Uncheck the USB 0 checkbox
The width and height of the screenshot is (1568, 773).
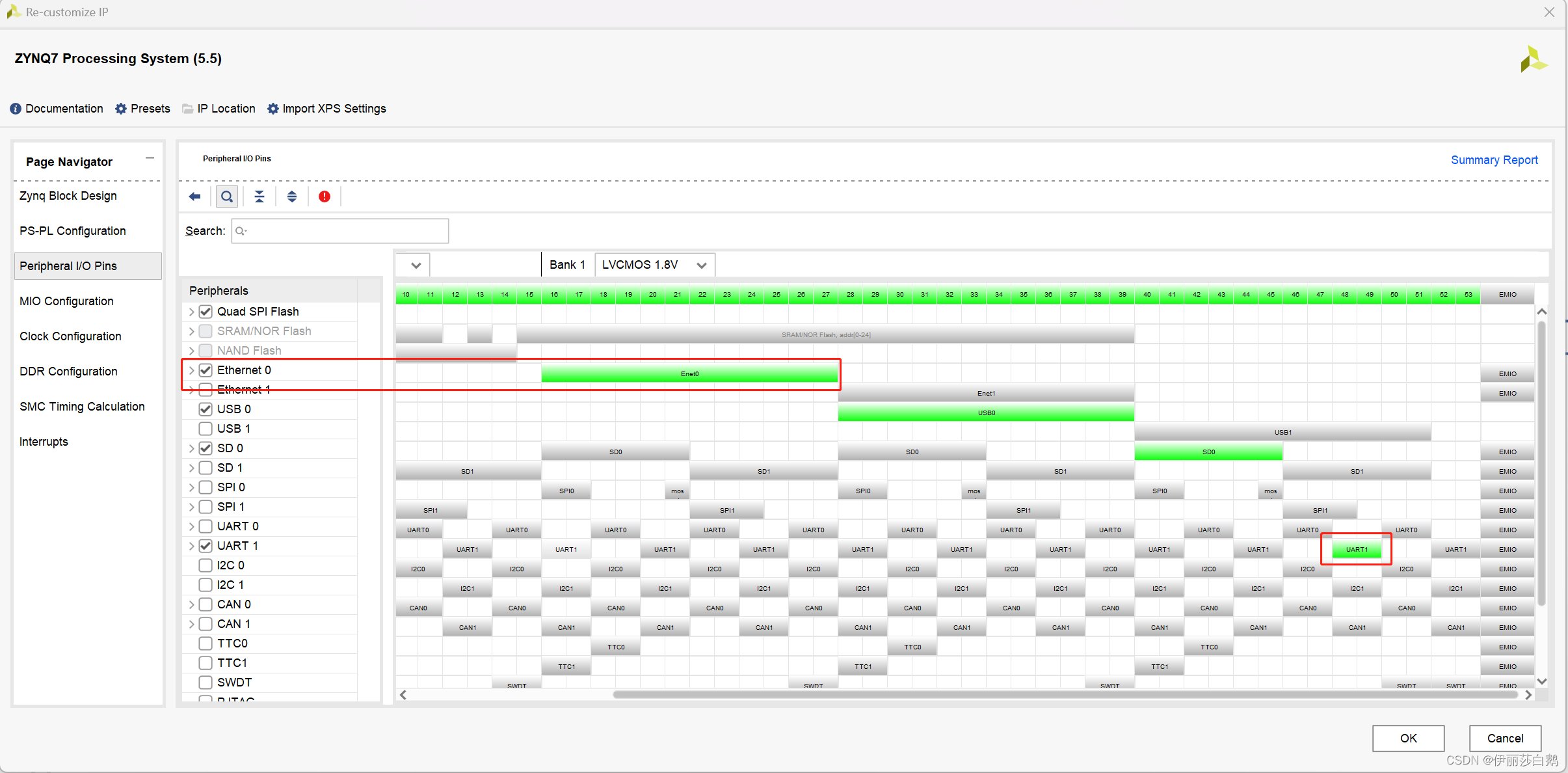click(206, 409)
